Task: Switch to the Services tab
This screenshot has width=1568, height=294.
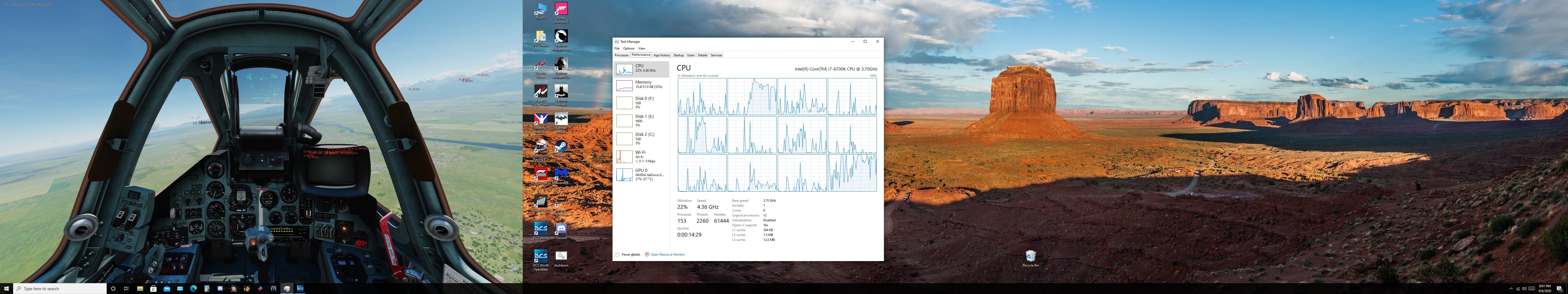Action: coord(716,55)
